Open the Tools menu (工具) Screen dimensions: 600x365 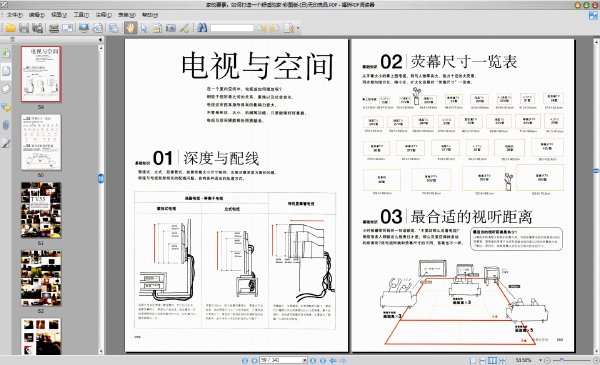81,15
